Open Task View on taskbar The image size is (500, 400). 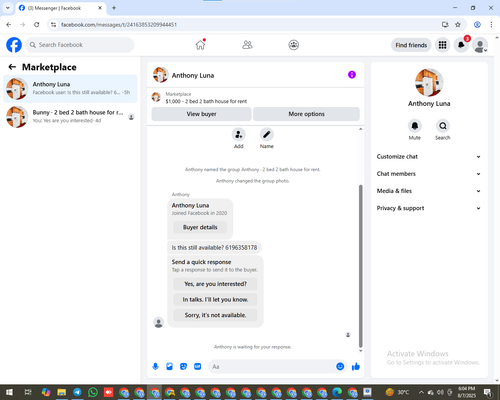(28, 392)
